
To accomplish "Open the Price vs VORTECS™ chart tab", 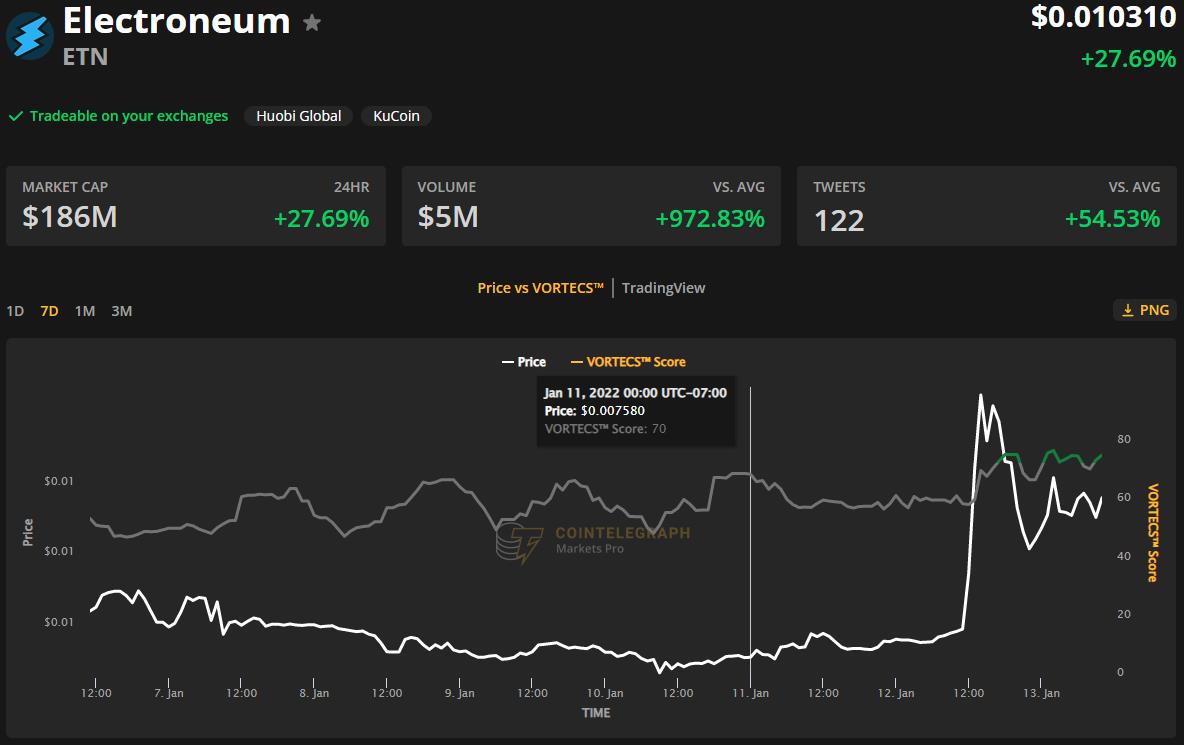I will pos(541,288).
